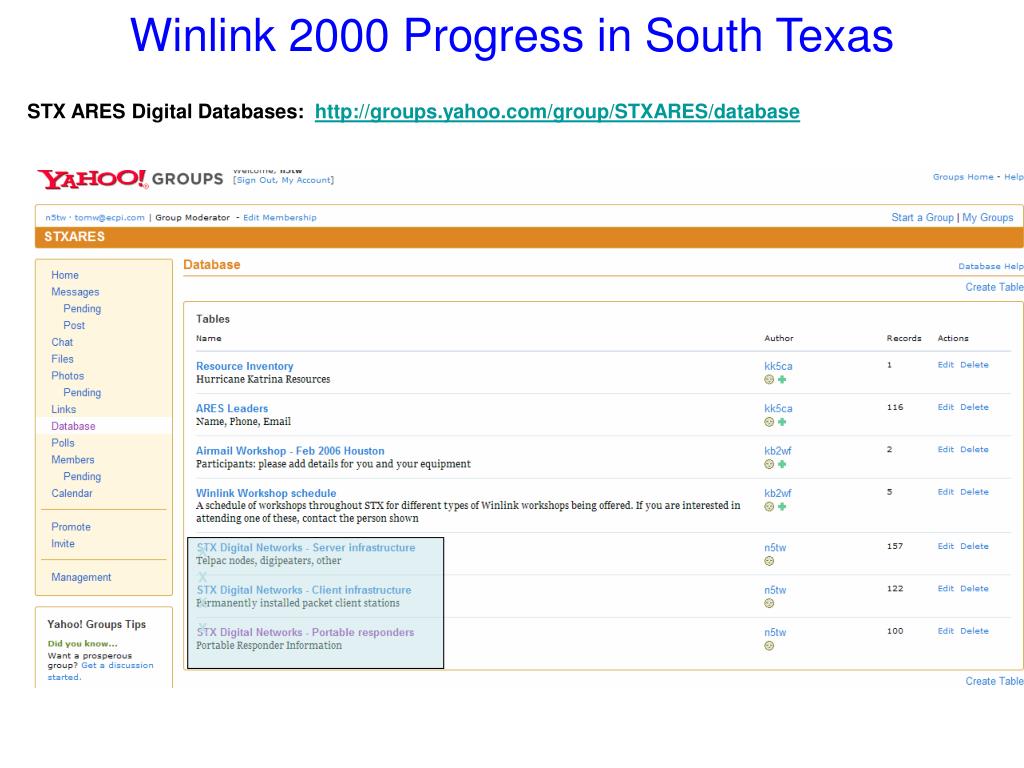The width and height of the screenshot is (1024, 768).
Task: Open Pending under Photos
Action: pyautogui.click(x=82, y=392)
